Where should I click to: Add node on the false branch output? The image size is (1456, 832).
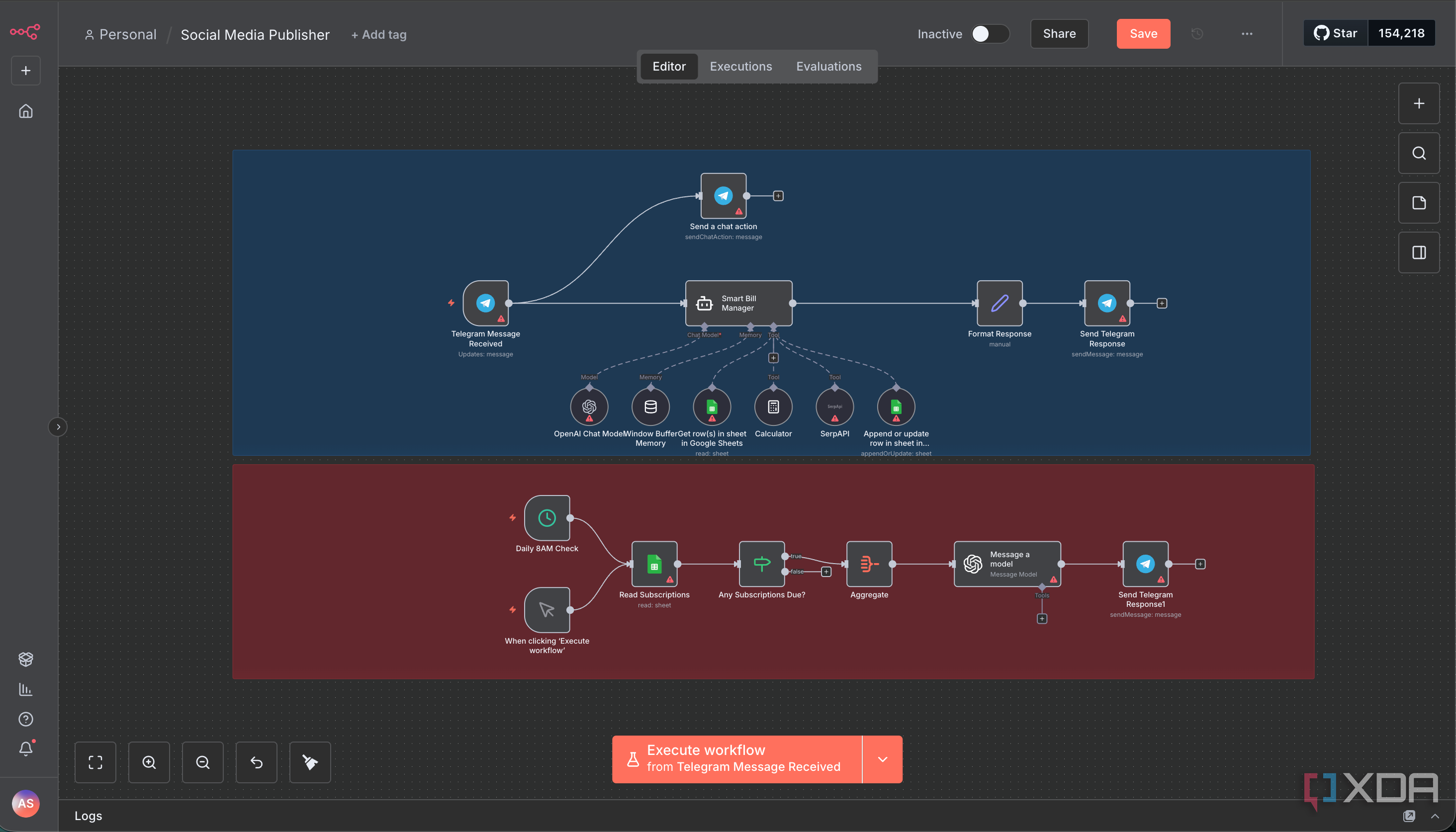tap(826, 572)
